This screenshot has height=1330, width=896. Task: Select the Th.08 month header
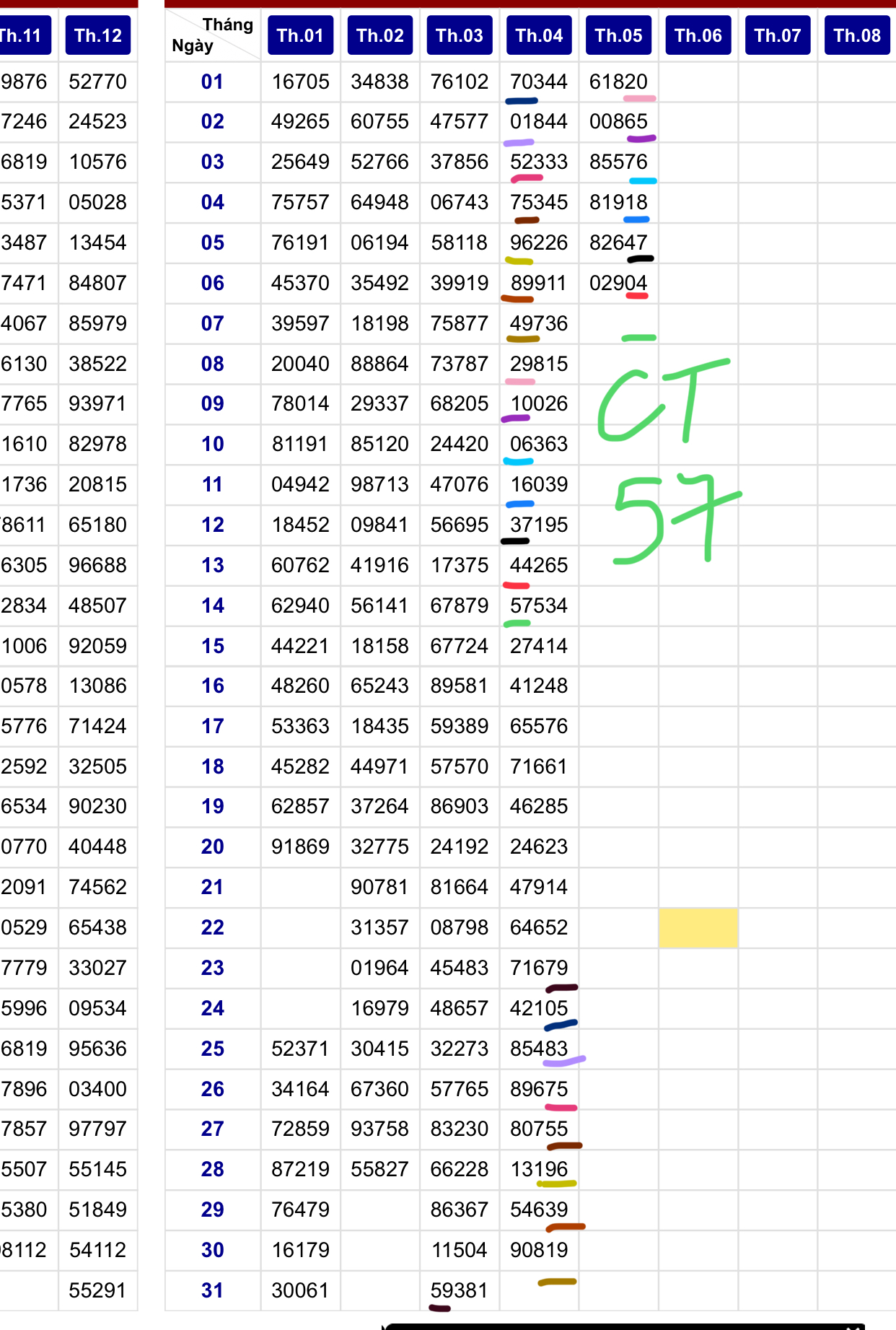(856, 35)
